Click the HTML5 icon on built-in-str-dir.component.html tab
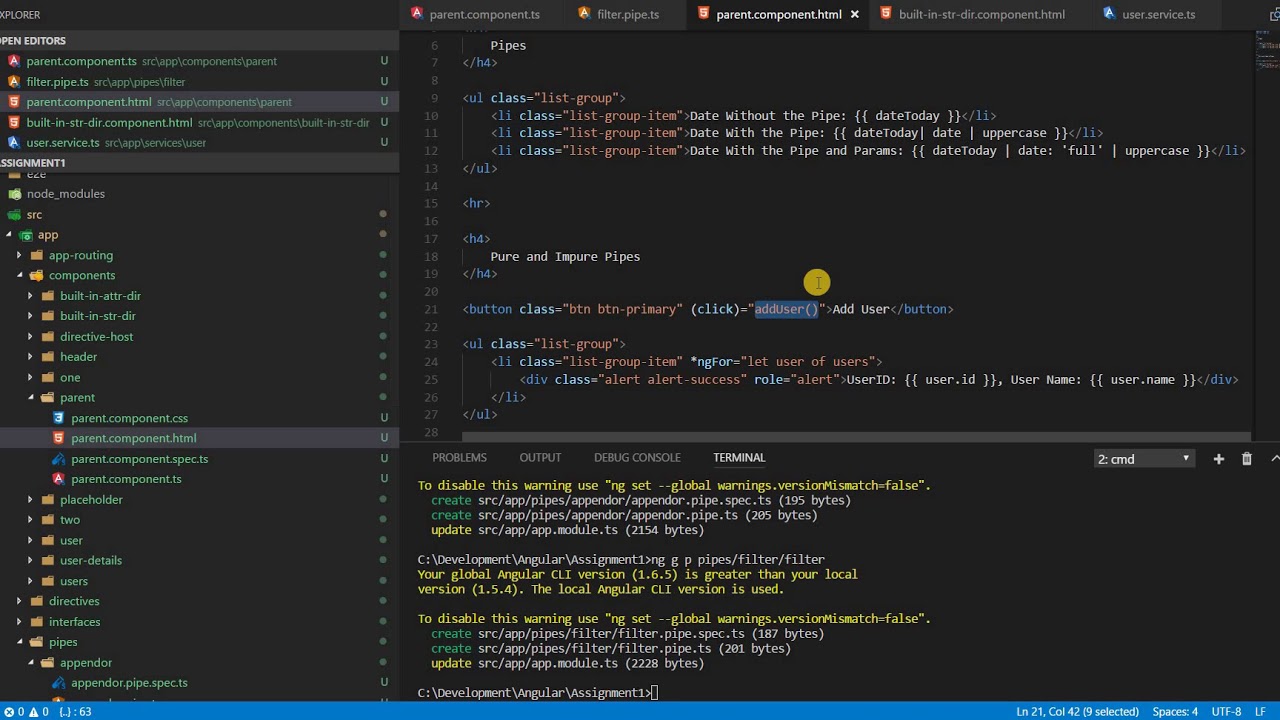Image resolution: width=1280 pixels, height=720 pixels. pos(886,14)
